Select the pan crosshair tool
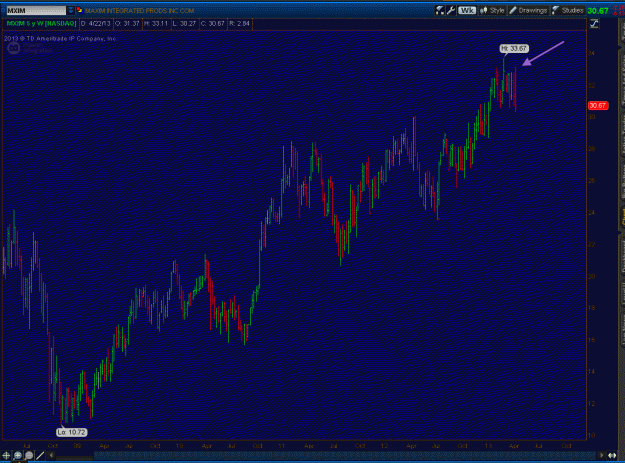 [x=6, y=455]
